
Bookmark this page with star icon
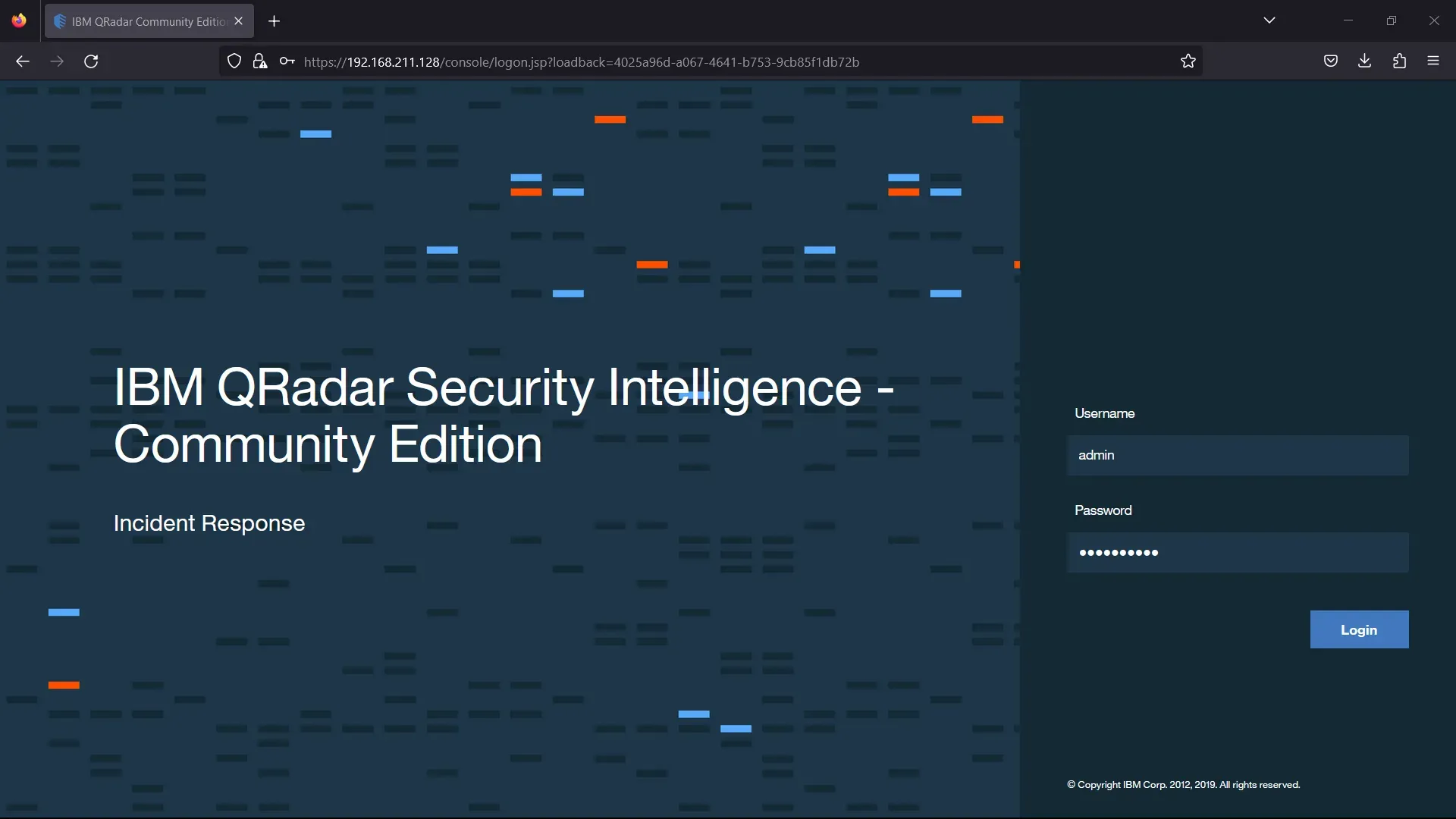(x=1188, y=61)
